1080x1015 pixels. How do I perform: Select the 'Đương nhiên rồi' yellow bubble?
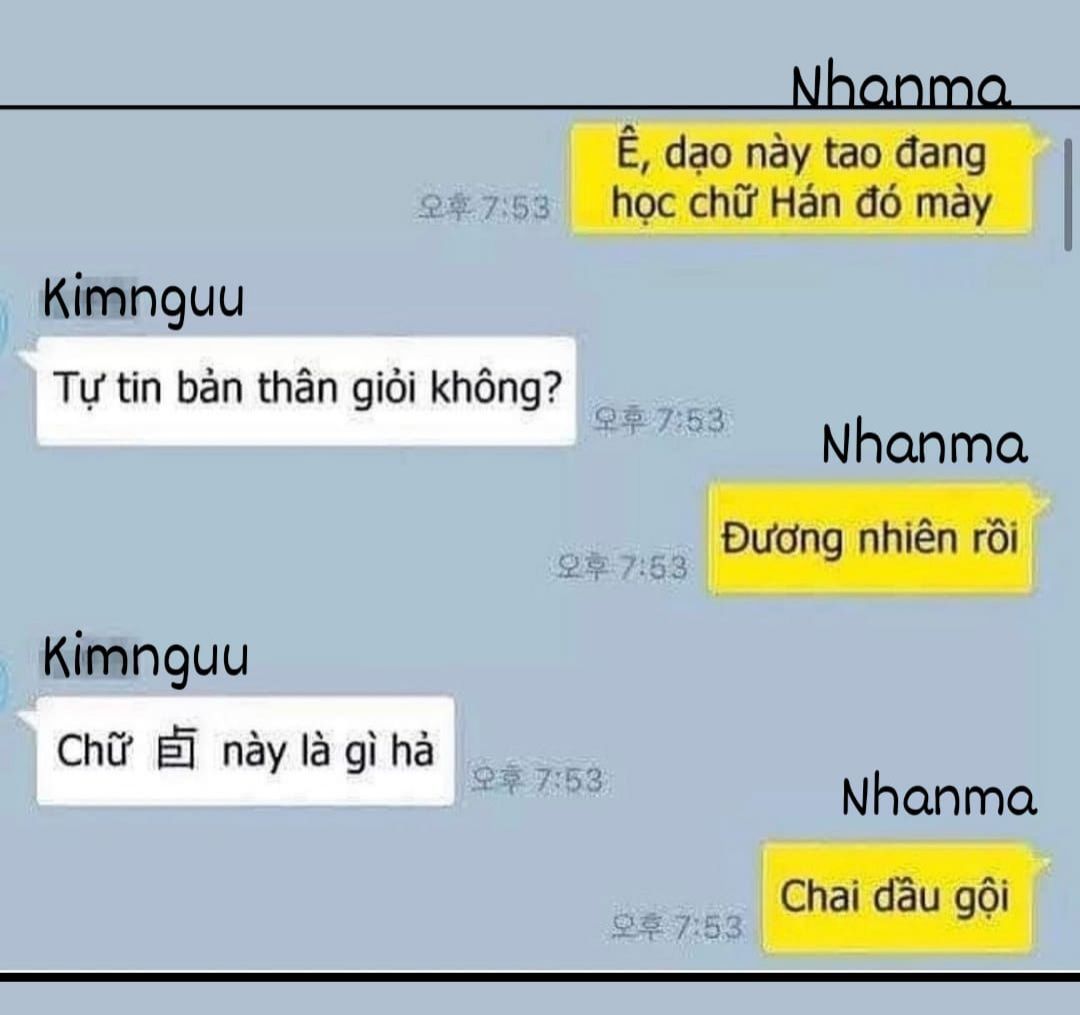coord(873,538)
